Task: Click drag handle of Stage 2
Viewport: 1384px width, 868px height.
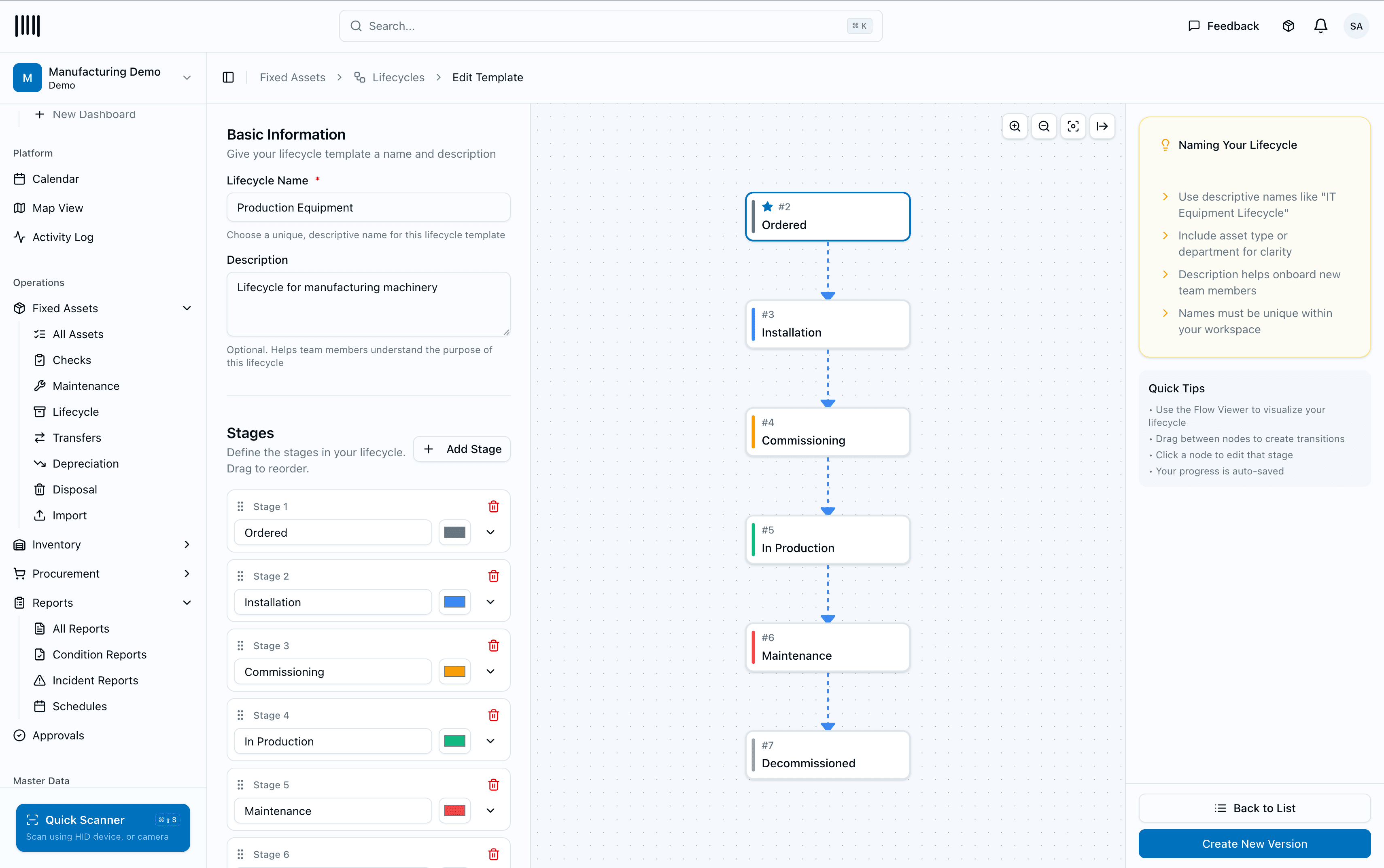Action: coord(241,576)
